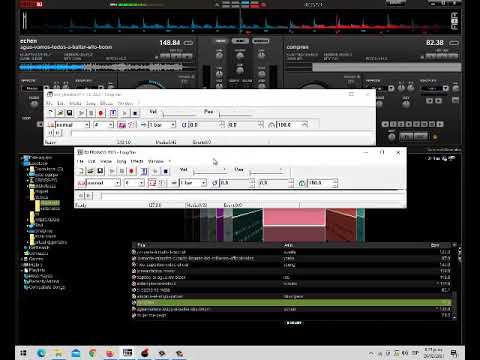This screenshot has width=480, height=360.
Task: Open the 1 bar dropdown in the foreground window
Action: click(203, 183)
